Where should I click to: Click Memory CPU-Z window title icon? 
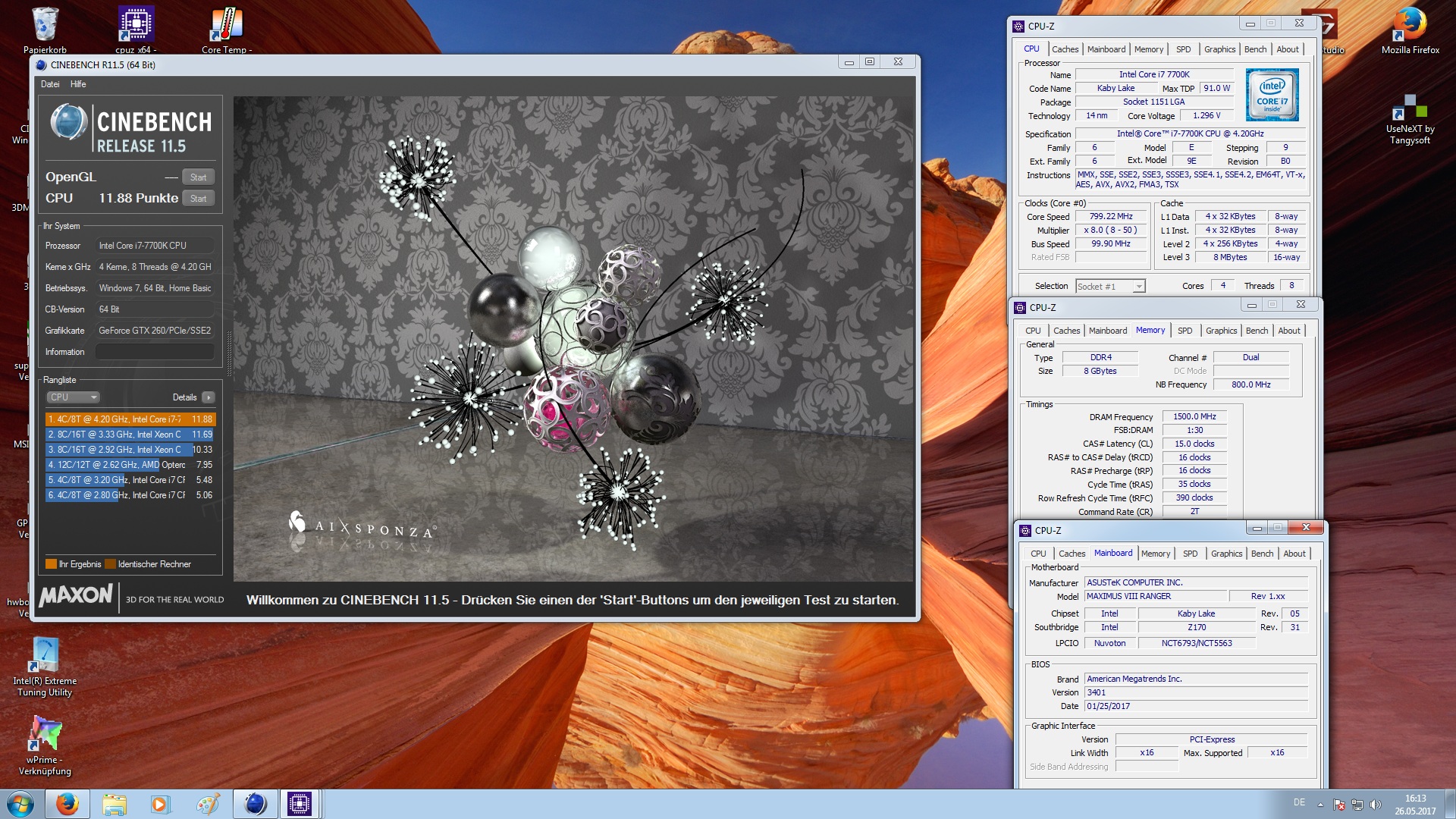[x=1020, y=307]
